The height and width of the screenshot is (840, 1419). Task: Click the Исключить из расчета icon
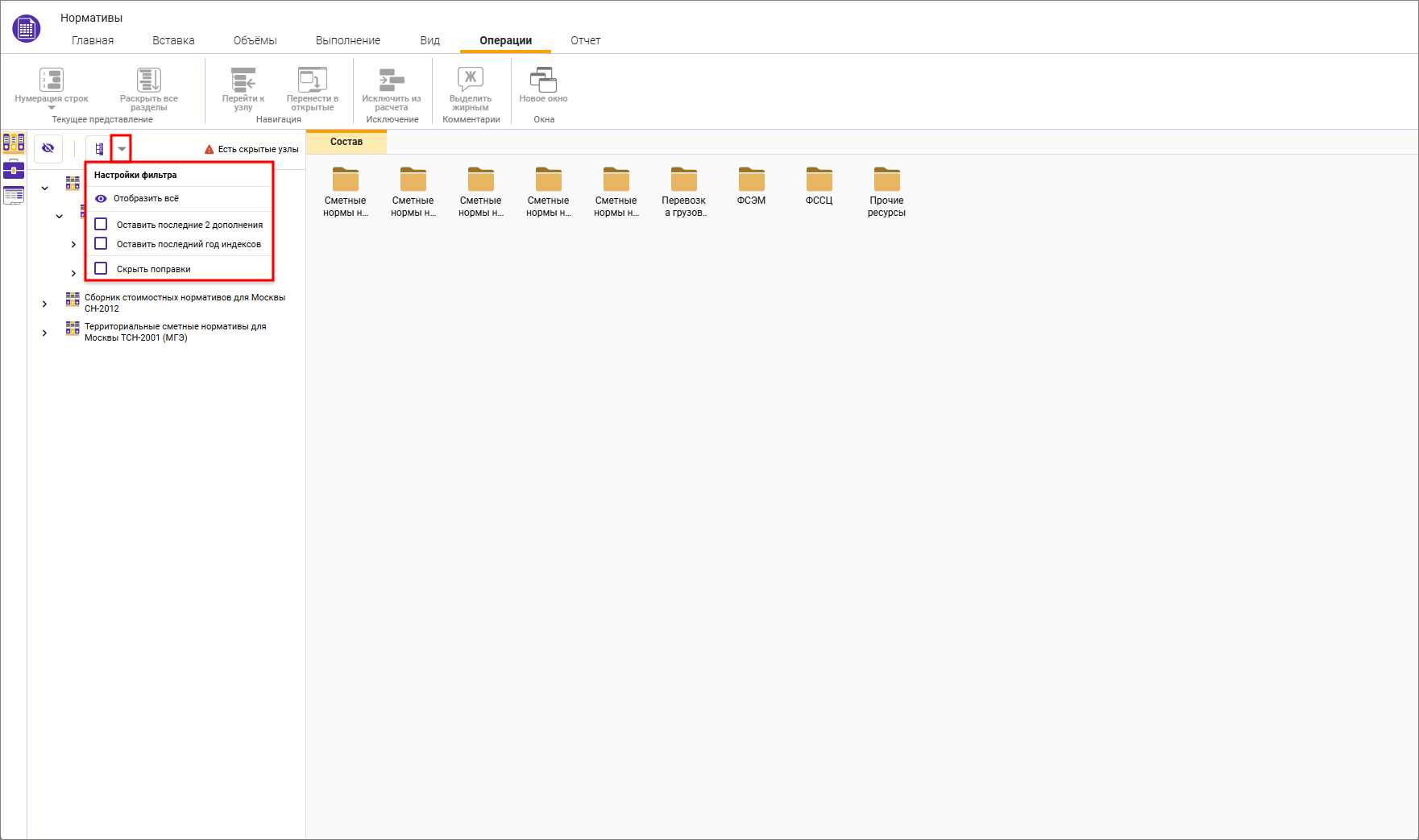tap(392, 81)
